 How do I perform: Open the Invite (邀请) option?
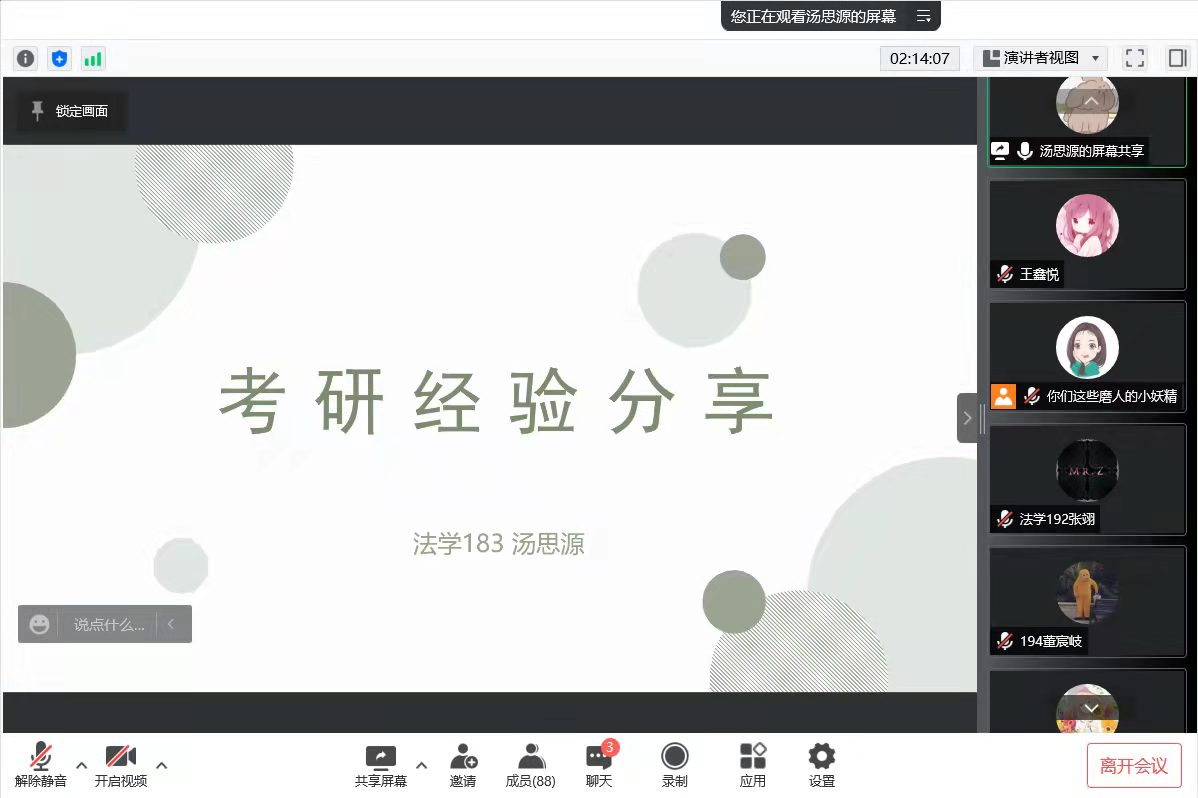pos(463,766)
